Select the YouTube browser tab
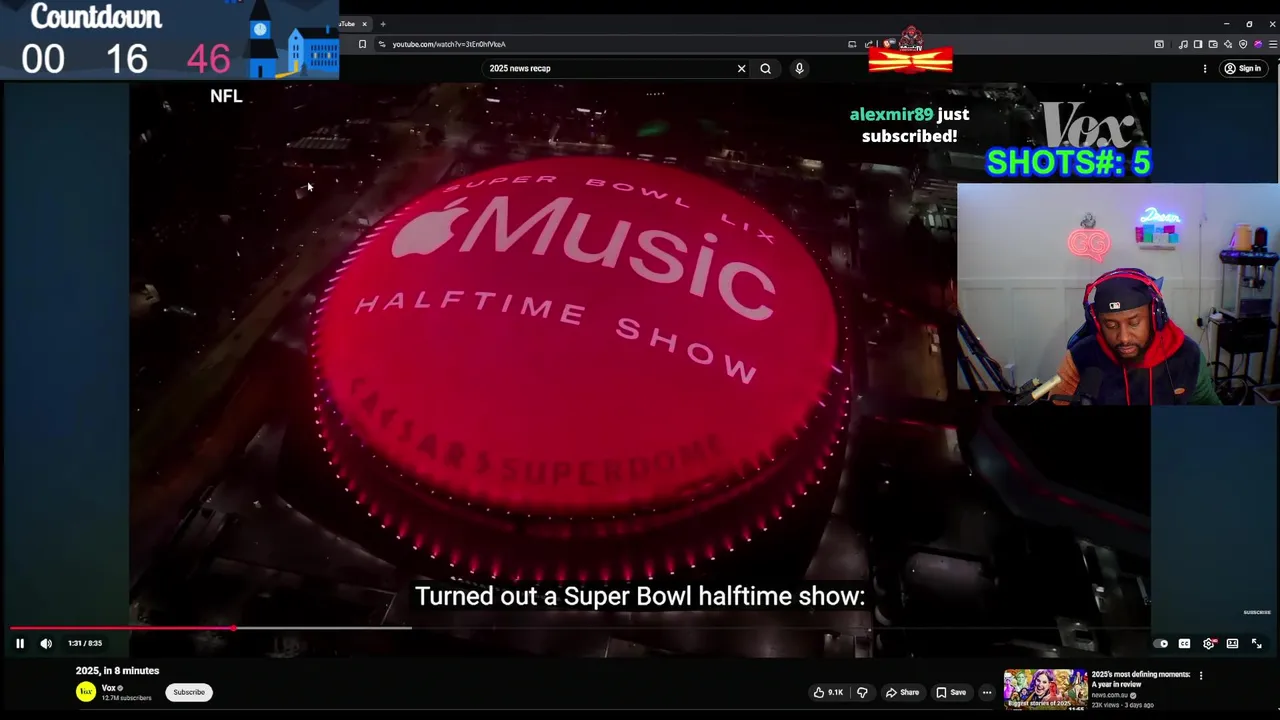The height and width of the screenshot is (720, 1280). (x=348, y=24)
